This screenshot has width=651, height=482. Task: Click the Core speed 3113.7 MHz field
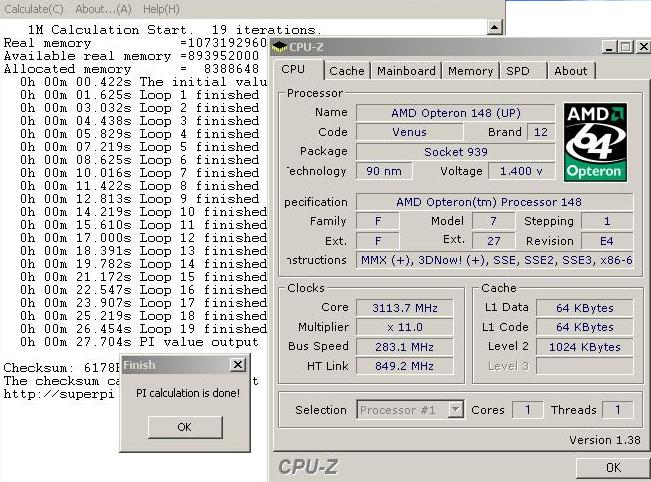405,307
